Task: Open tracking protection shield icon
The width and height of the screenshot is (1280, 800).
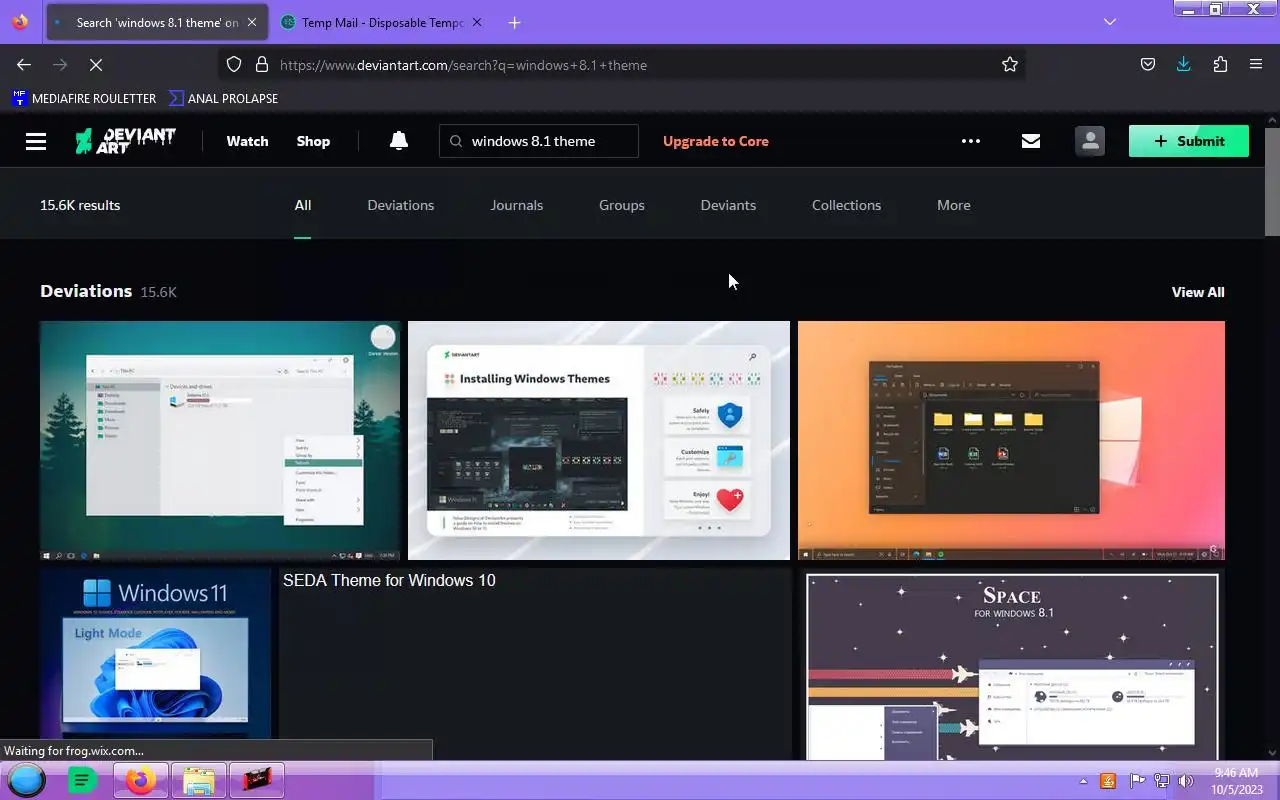Action: [x=234, y=64]
